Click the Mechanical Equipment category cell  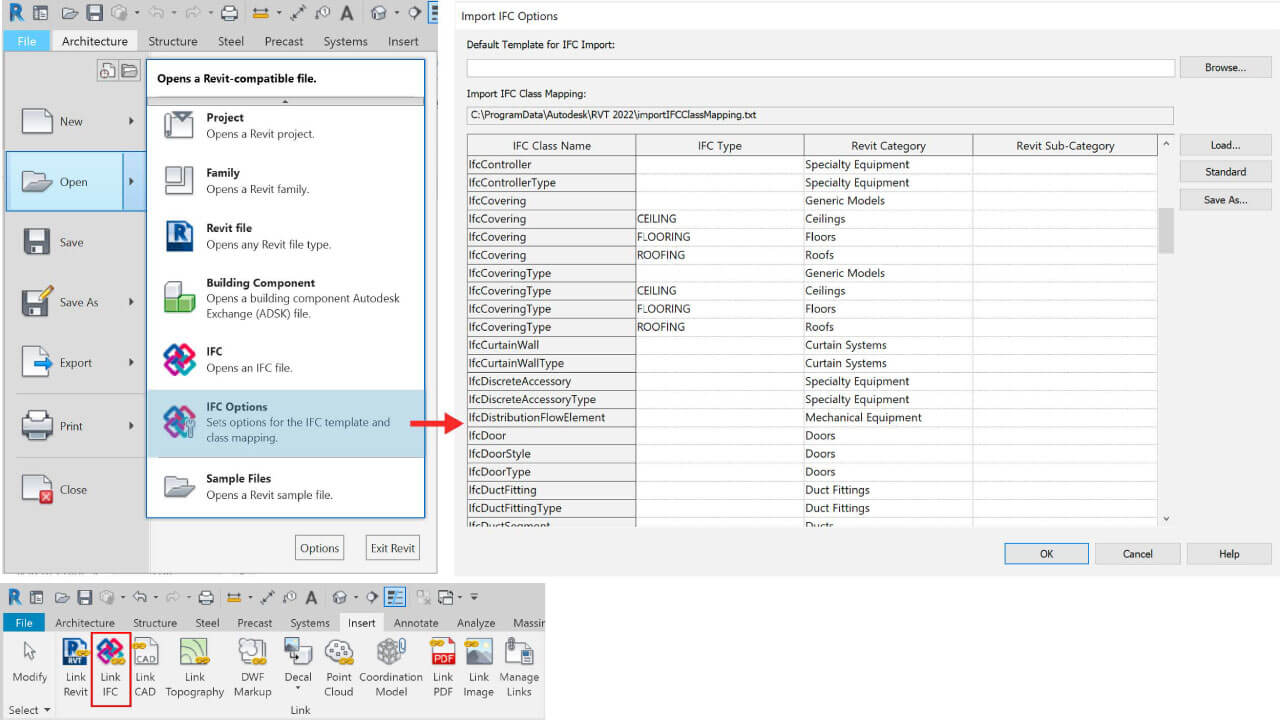click(888, 418)
